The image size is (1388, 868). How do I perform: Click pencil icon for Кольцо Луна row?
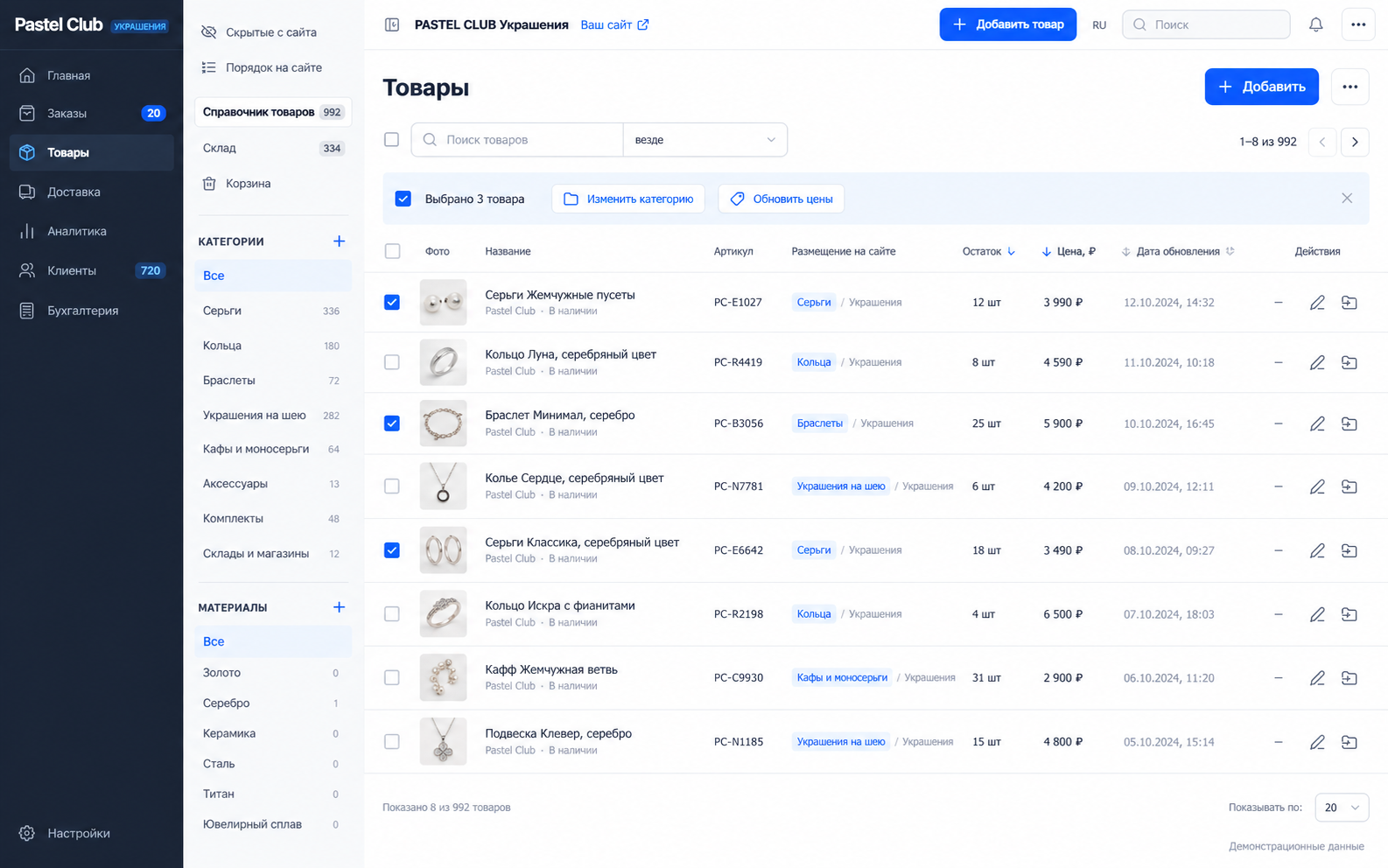(1317, 362)
